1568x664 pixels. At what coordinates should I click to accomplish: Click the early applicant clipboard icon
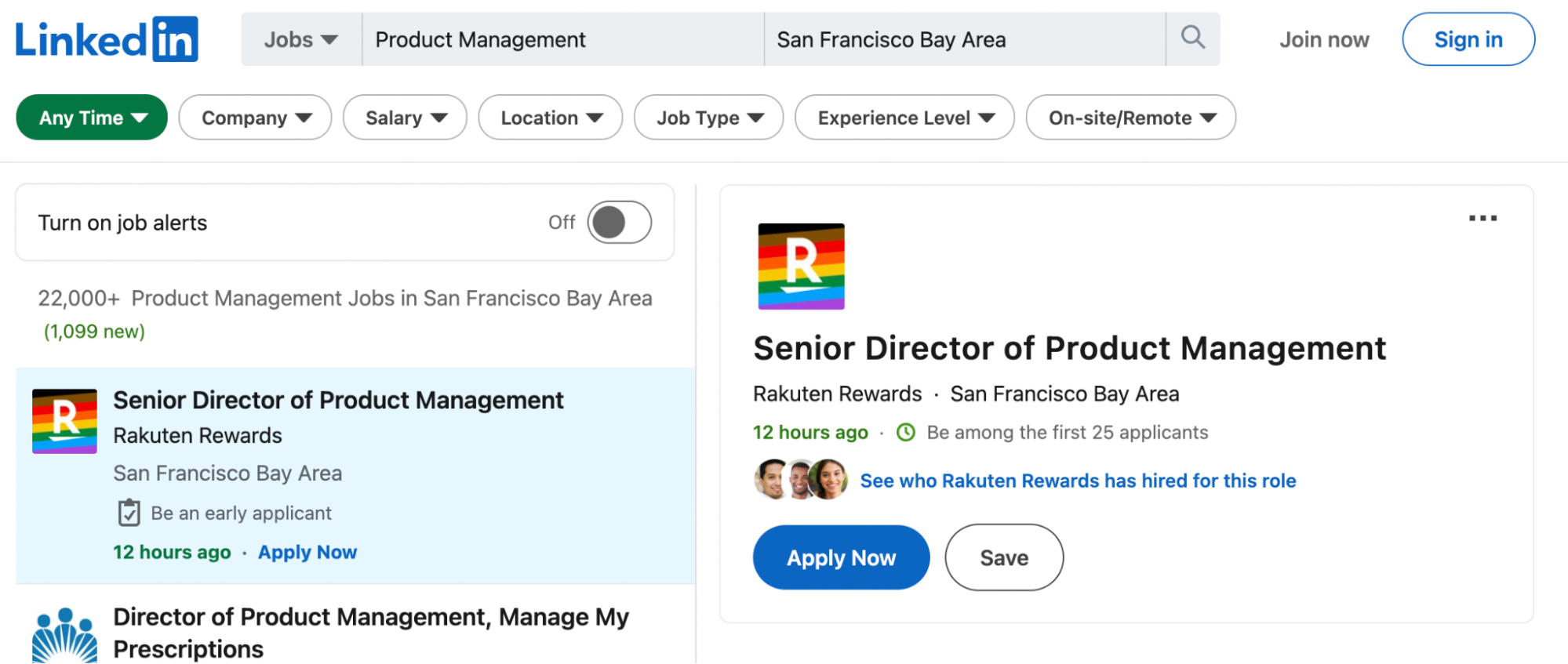point(129,513)
